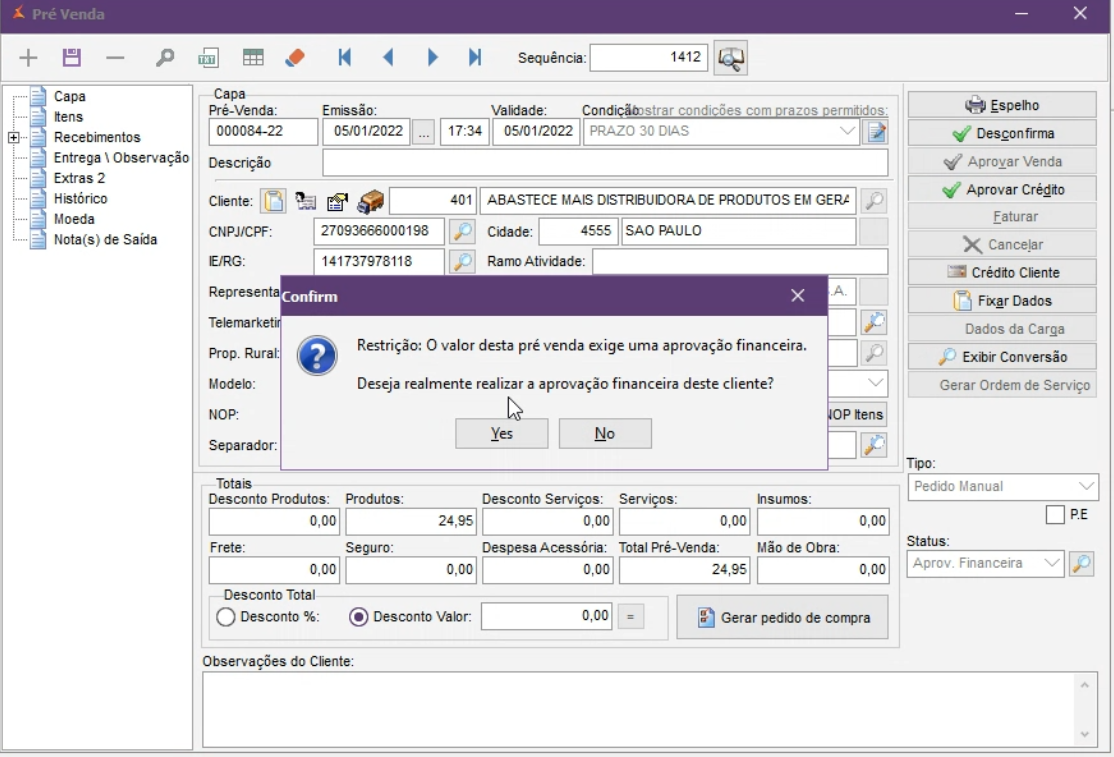Open Histórico in the side tree
Image resolution: width=1114 pixels, height=757 pixels.
click(x=80, y=199)
